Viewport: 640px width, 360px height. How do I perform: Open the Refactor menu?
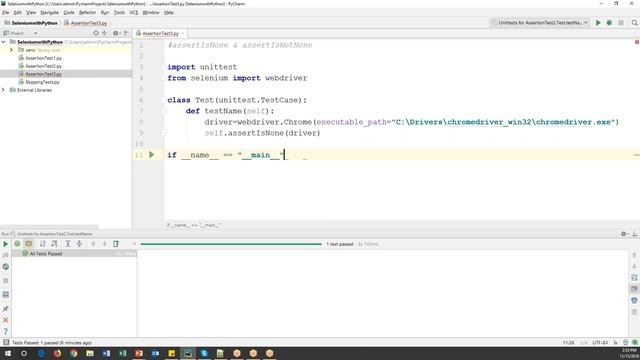tap(87, 13)
